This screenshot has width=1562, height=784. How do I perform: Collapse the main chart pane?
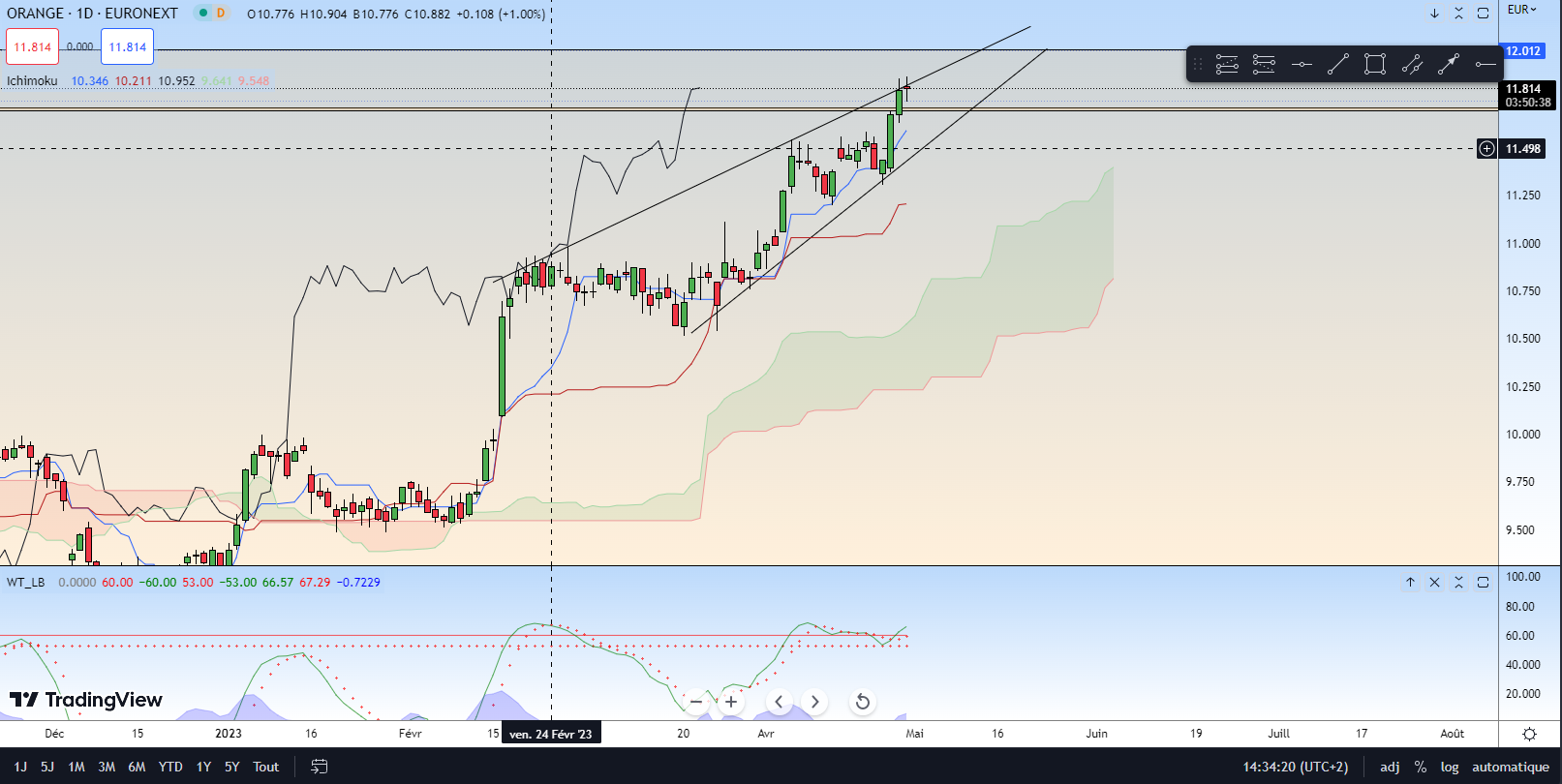pyautogui.click(x=1458, y=14)
